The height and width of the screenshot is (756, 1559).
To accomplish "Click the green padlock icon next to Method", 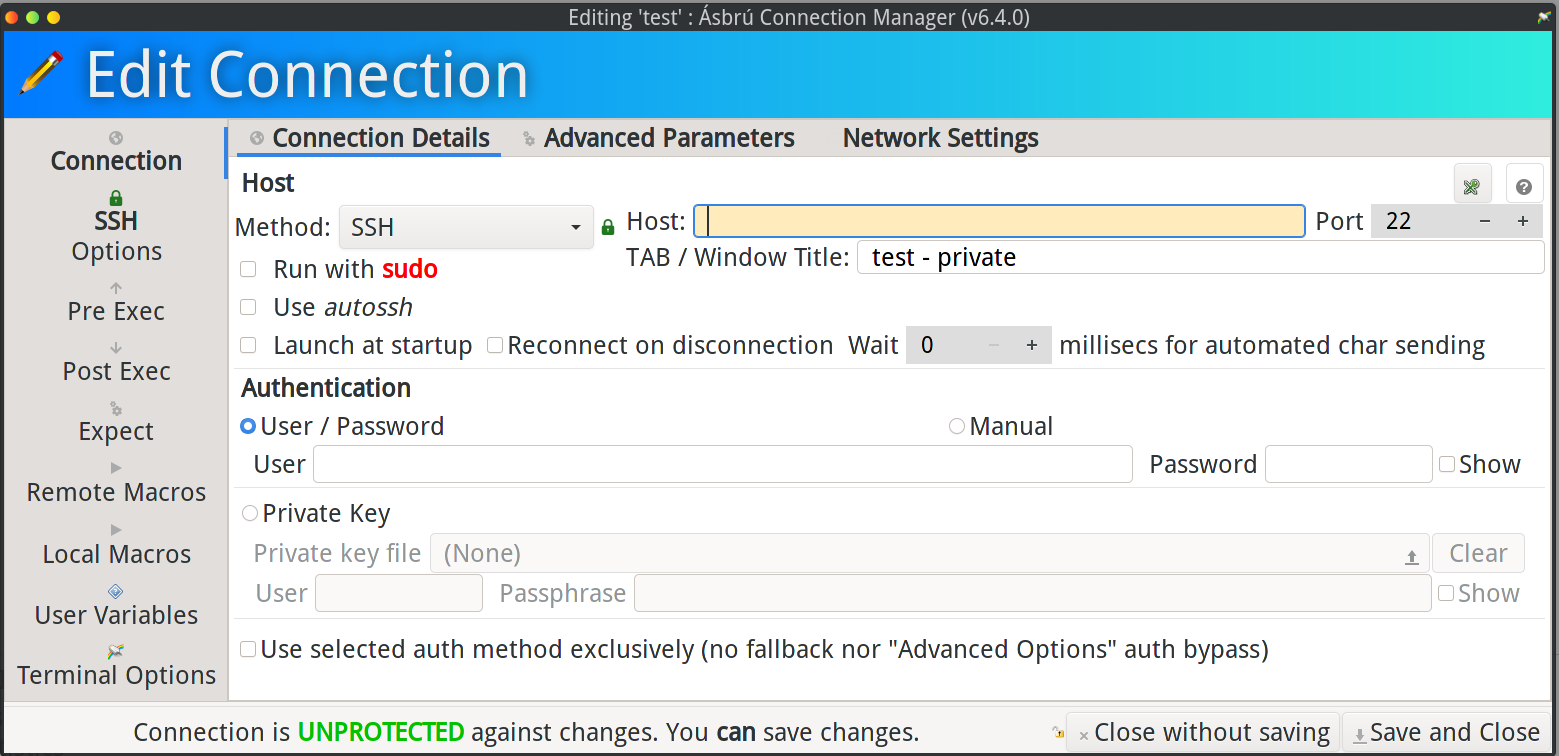I will click(x=607, y=228).
